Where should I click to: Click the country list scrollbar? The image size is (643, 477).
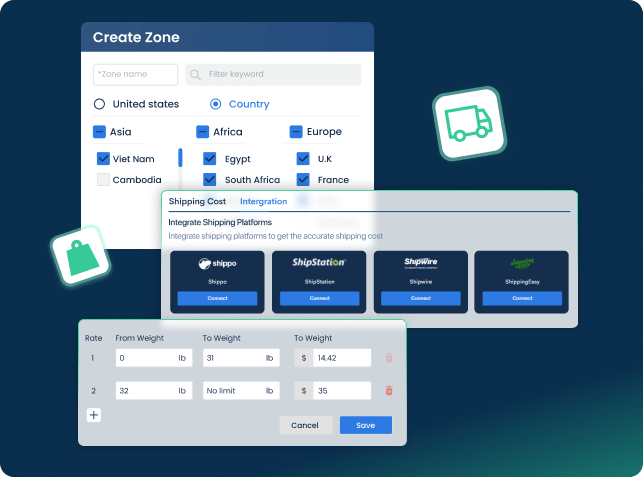click(x=180, y=158)
